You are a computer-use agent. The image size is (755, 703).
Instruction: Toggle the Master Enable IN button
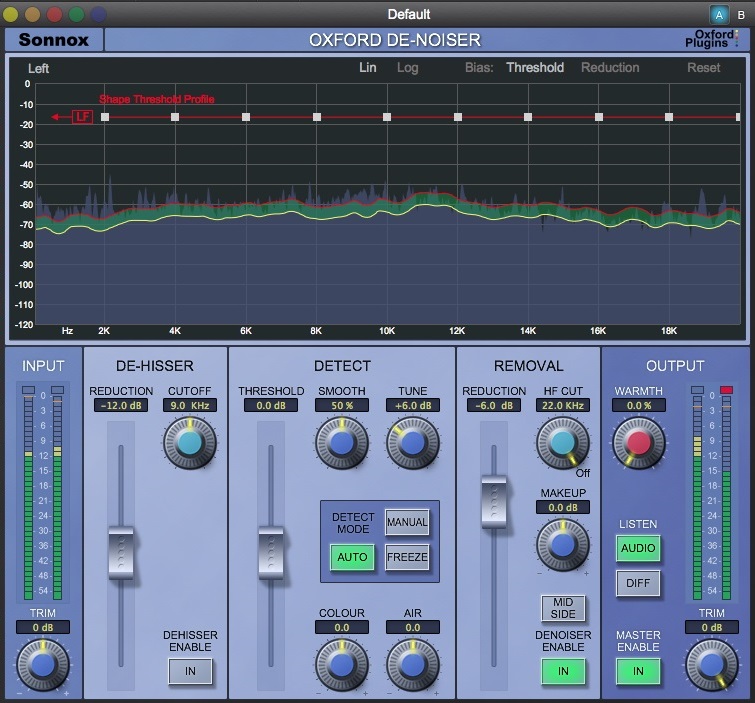pyautogui.click(x=638, y=671)
